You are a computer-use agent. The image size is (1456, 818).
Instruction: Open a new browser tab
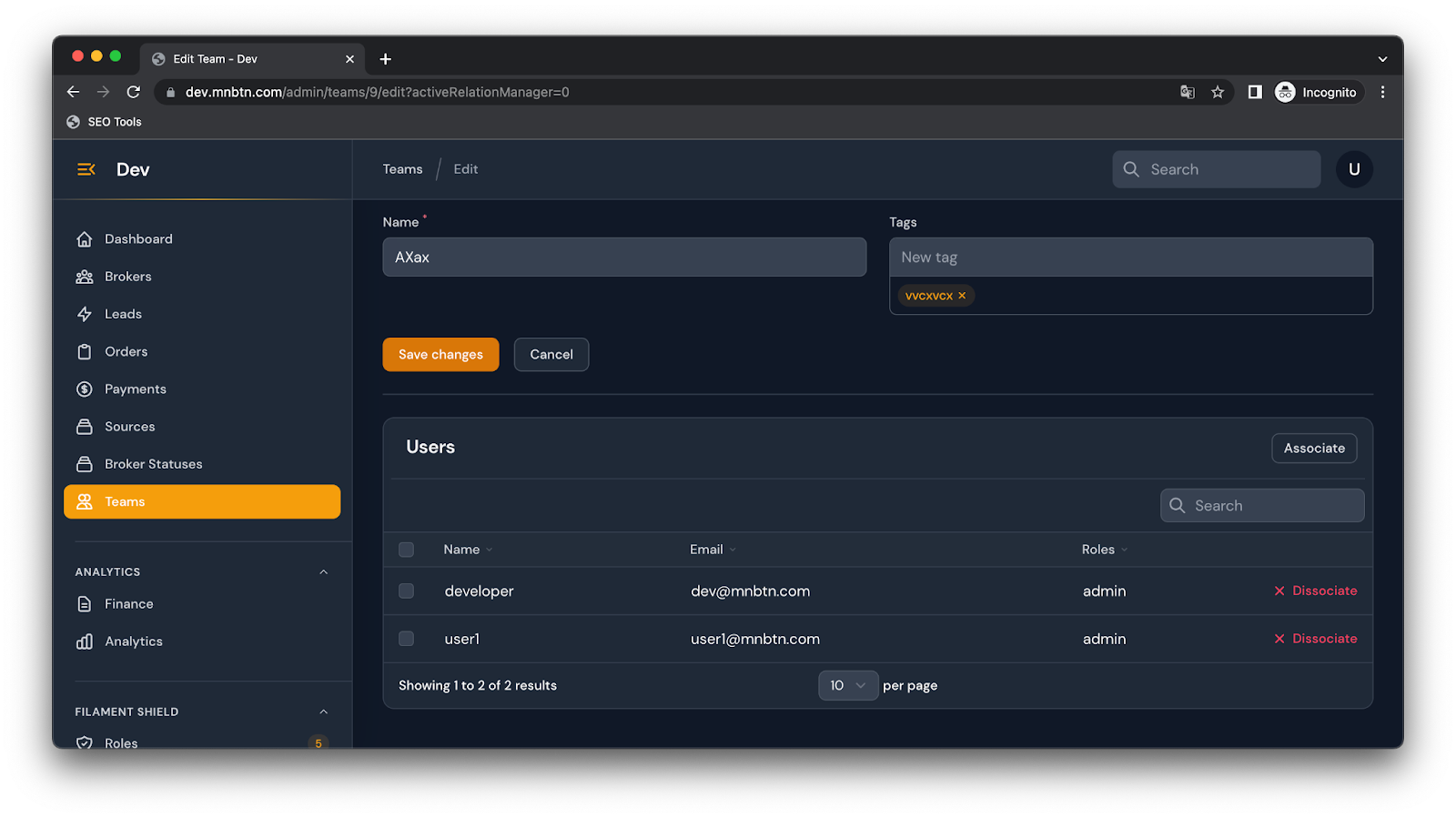point(386,59)
